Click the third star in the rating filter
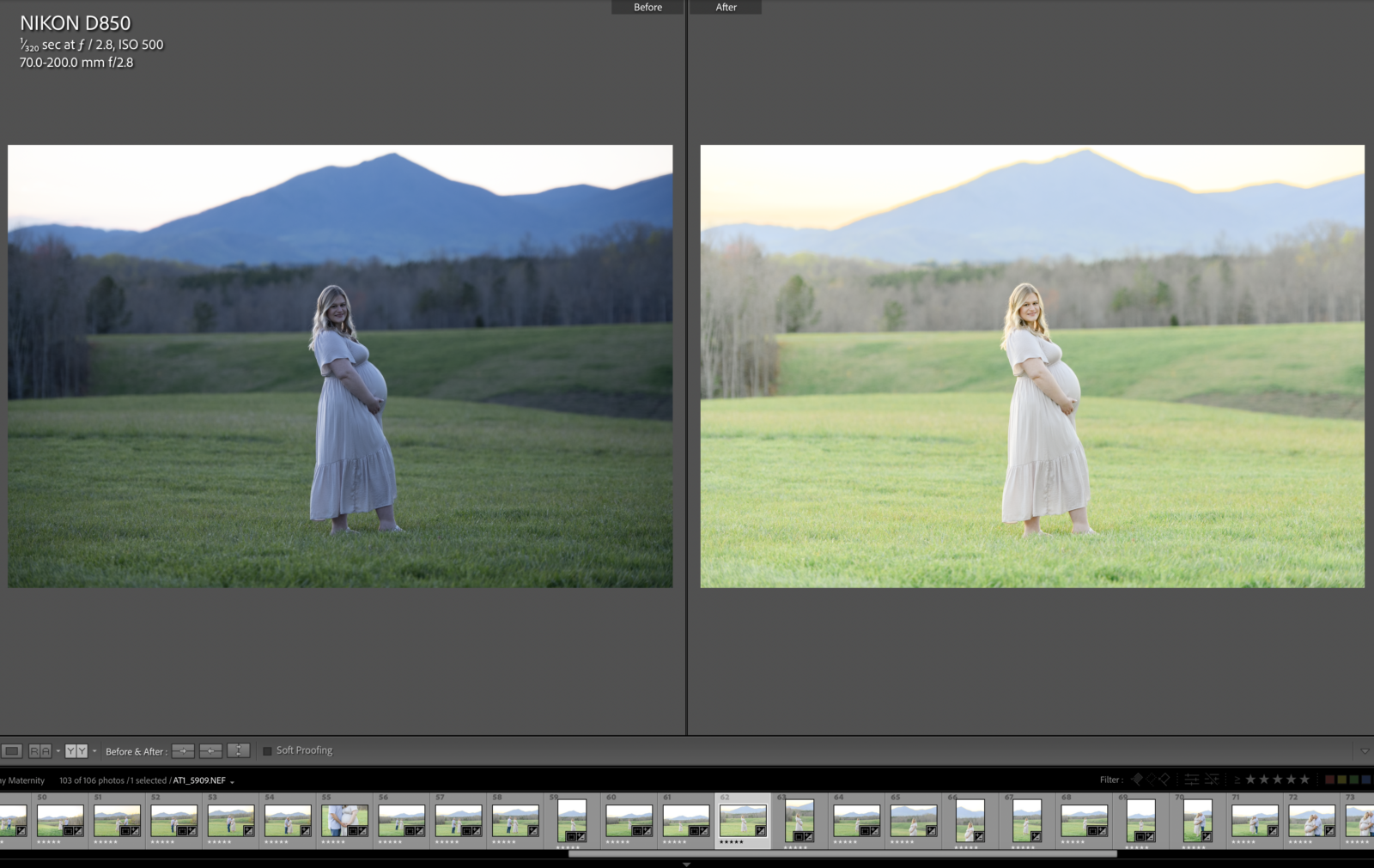 pyautogui.click(x=1278, y=780)
